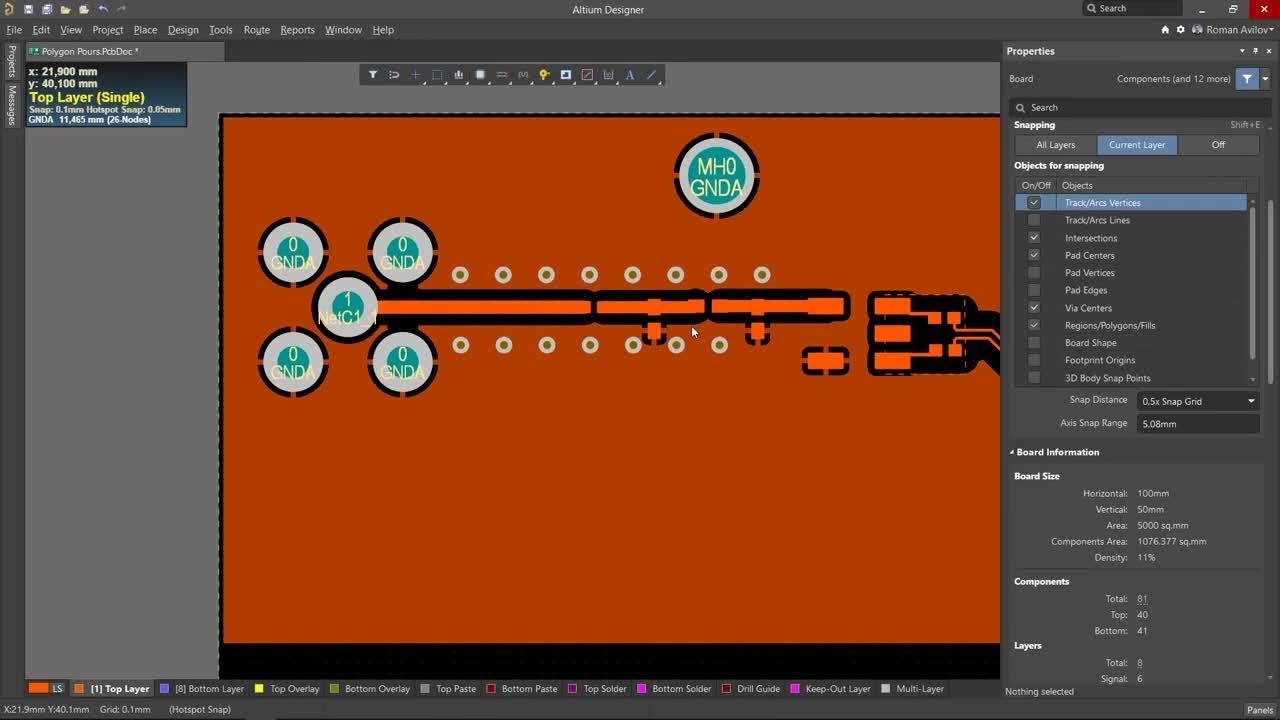Toggle Pad Centers snapping checkbox
Viewport: 1280px width, 720px height.
point(1034,255)
